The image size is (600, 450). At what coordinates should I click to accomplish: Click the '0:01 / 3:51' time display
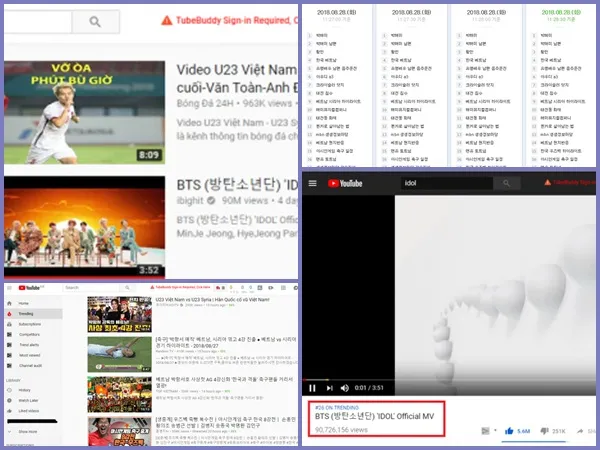click(369, 388)
